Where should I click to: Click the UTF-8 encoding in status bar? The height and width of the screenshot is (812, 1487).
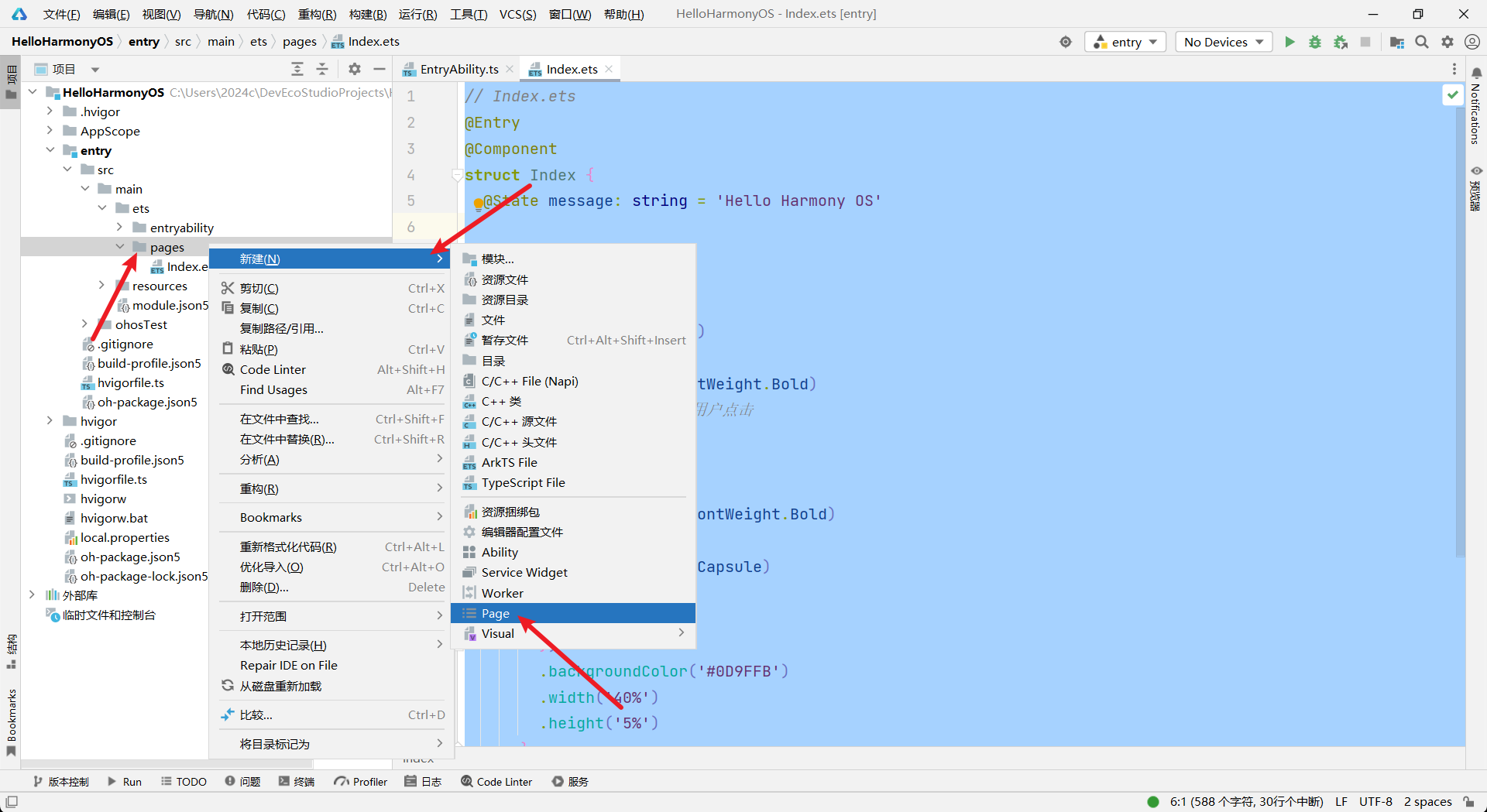coord(1375,802)
